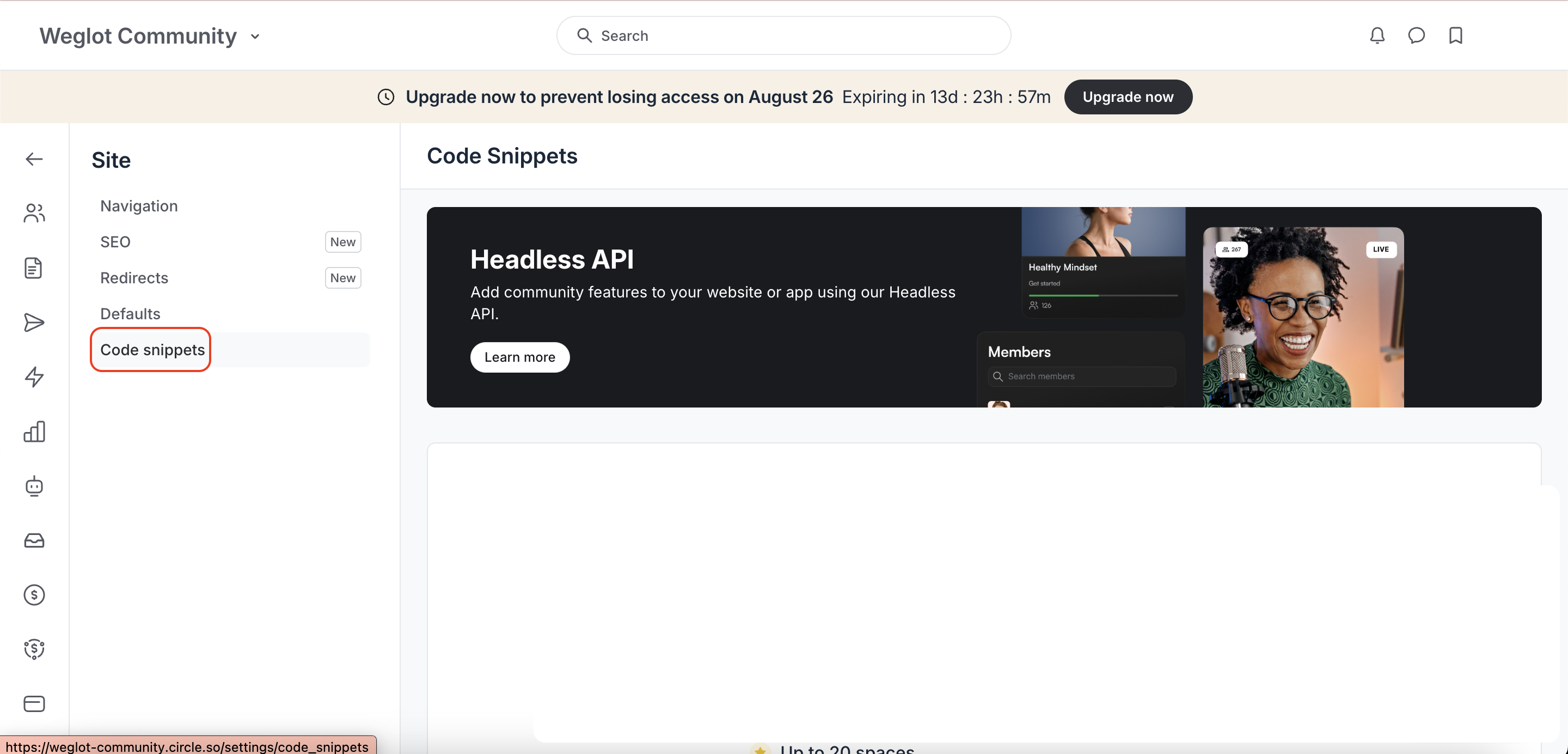Open the lightning bolt workflows icon
The width and height of the screenshot is (1568, 754).
(x=34, y=377)
